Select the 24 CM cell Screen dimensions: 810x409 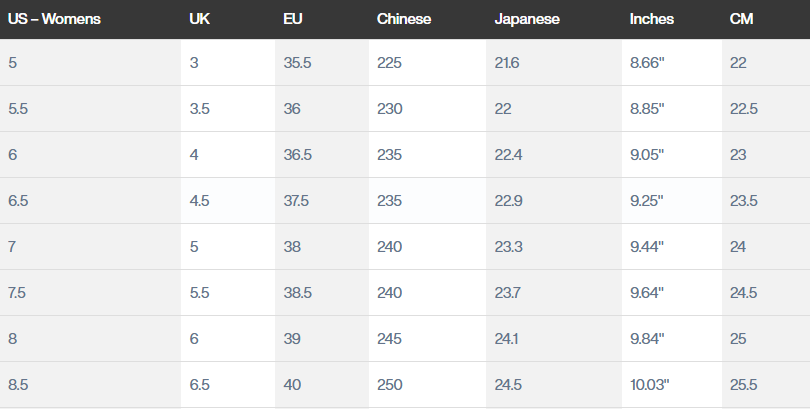click(738, 247)
